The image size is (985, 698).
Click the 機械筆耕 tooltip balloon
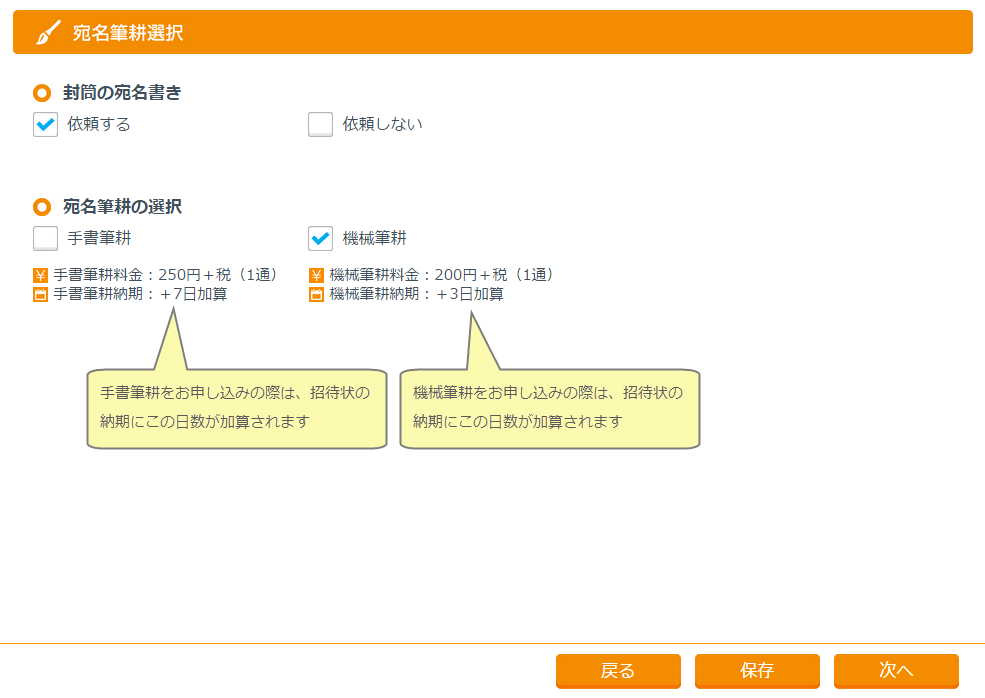click(x=549, y=408)
